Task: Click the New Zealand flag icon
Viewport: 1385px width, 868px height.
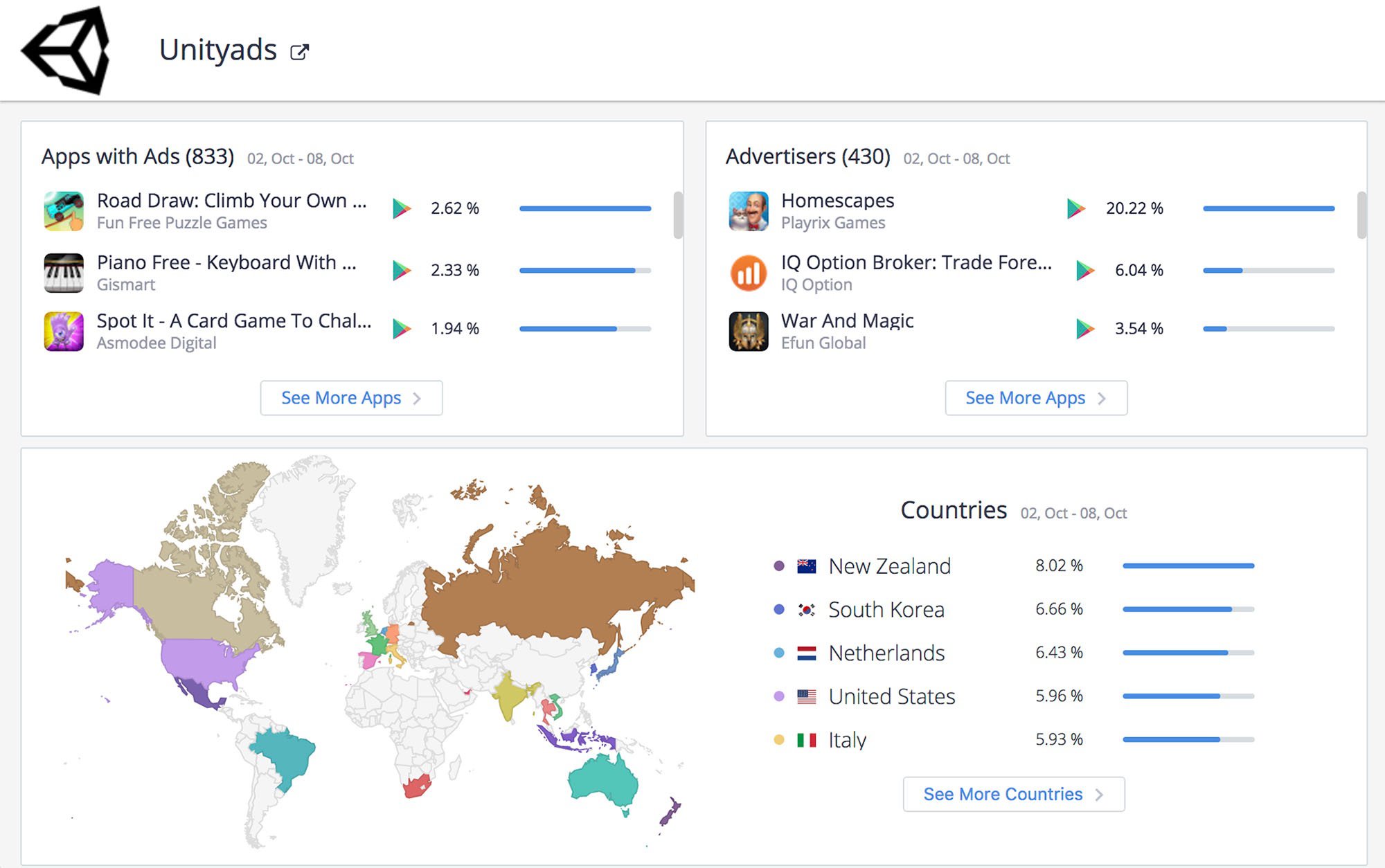Action: click(807, 566)
